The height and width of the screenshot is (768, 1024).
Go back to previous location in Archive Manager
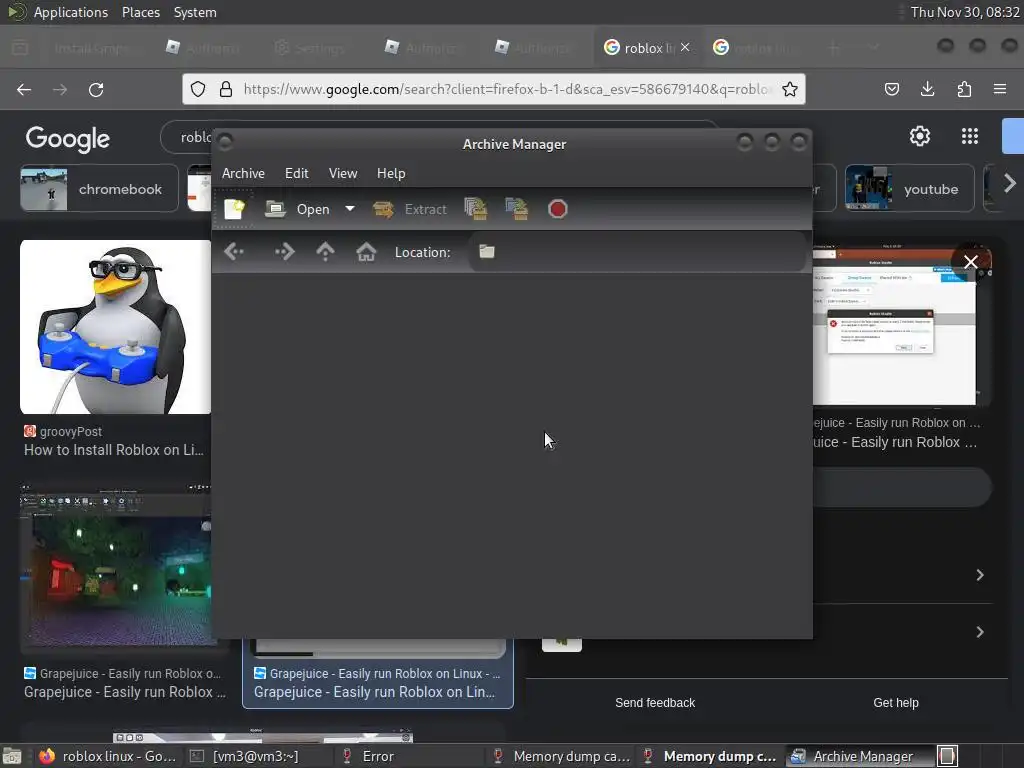(234, 251)
